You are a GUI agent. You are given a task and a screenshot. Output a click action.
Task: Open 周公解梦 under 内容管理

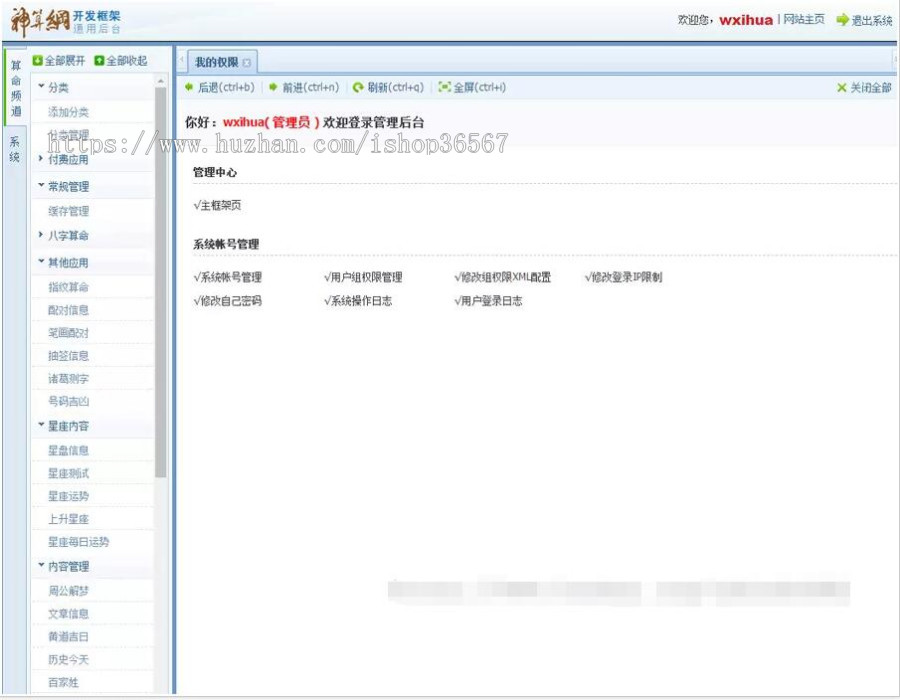click(x=68, y=591)
